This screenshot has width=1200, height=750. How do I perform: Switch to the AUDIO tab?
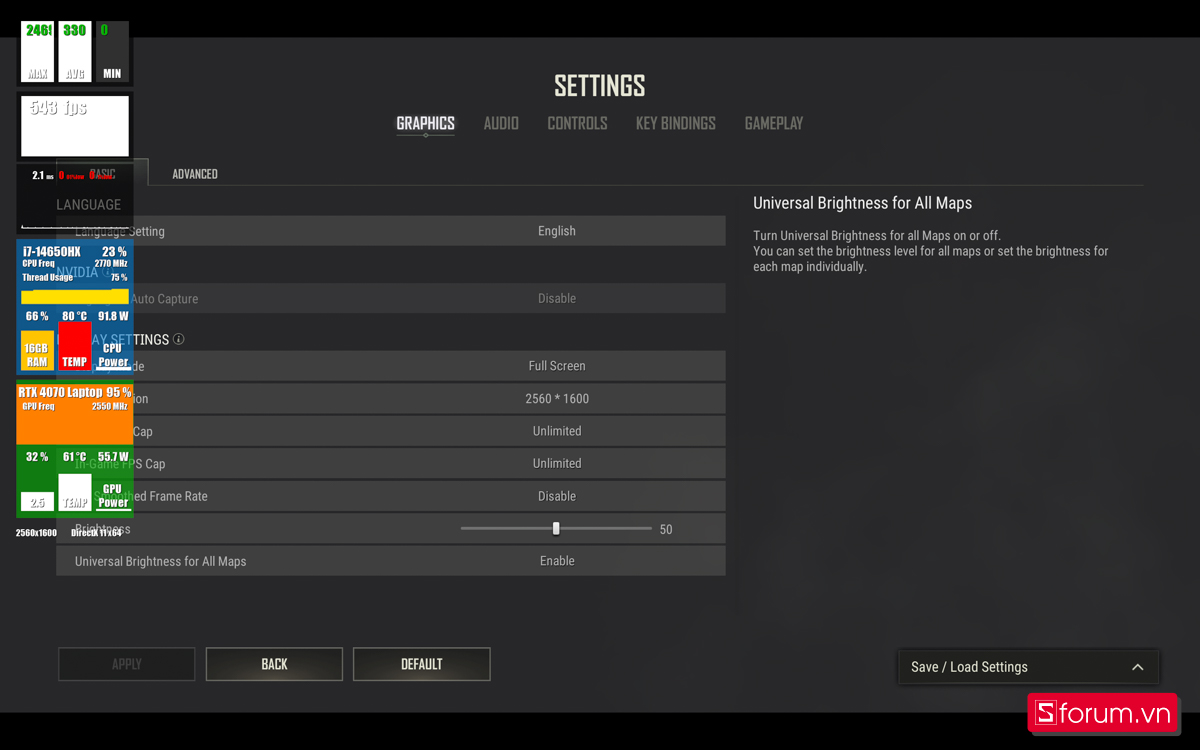tap(501, 123)
